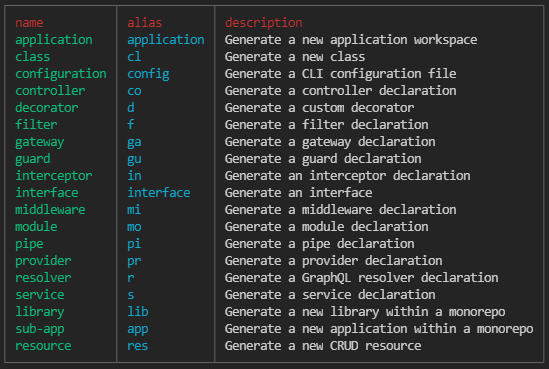
Task: Click 'Generate a GraphQL resolver declaration' description
Action: pos(361,278)
